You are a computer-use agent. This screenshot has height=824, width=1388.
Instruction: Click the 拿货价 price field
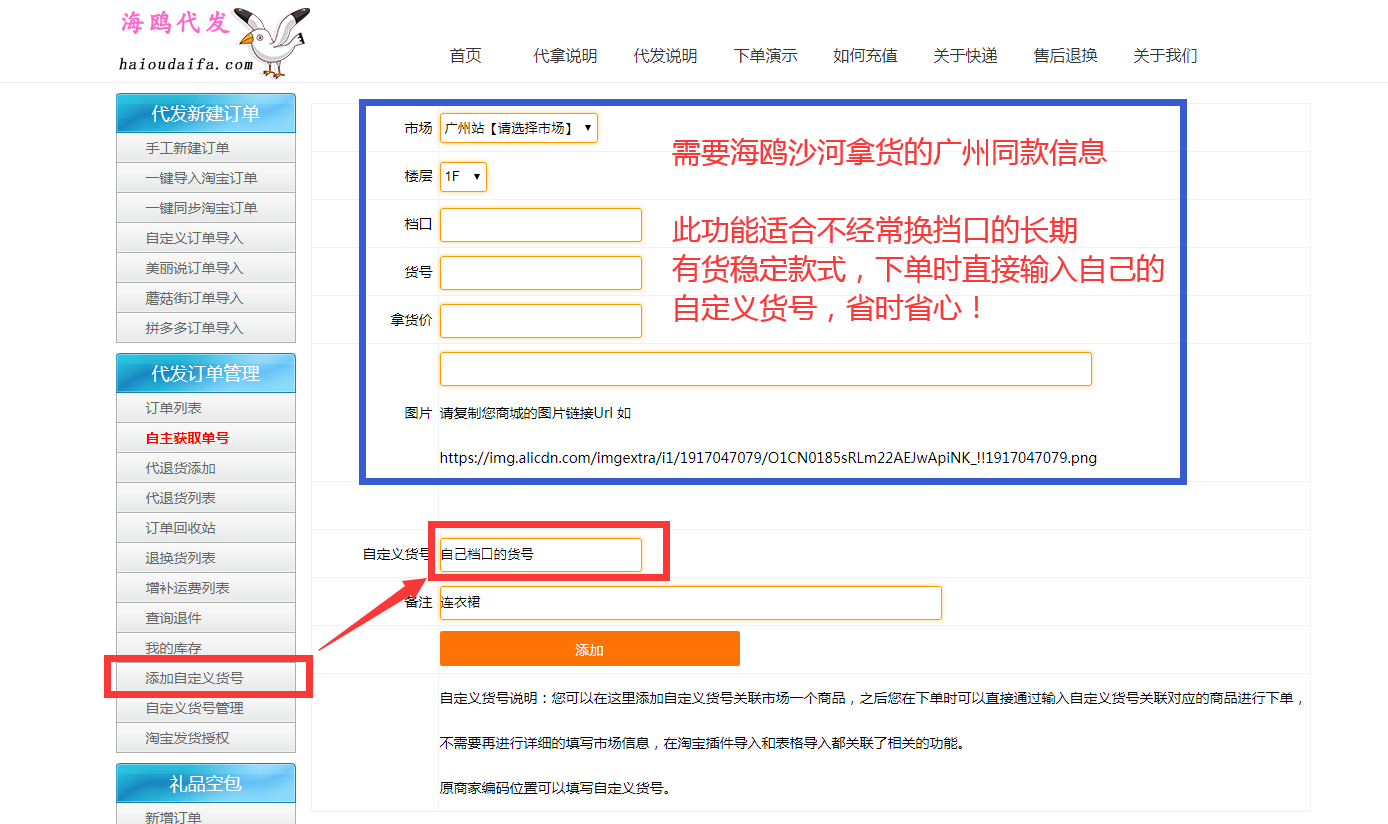540,321
